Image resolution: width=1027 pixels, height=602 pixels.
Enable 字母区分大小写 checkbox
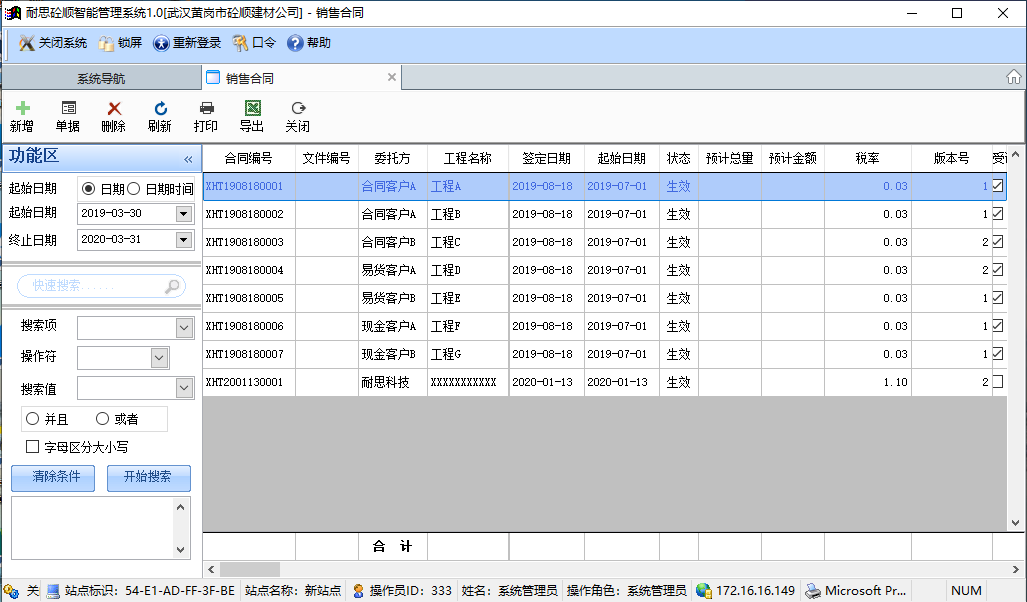[33, 447]
